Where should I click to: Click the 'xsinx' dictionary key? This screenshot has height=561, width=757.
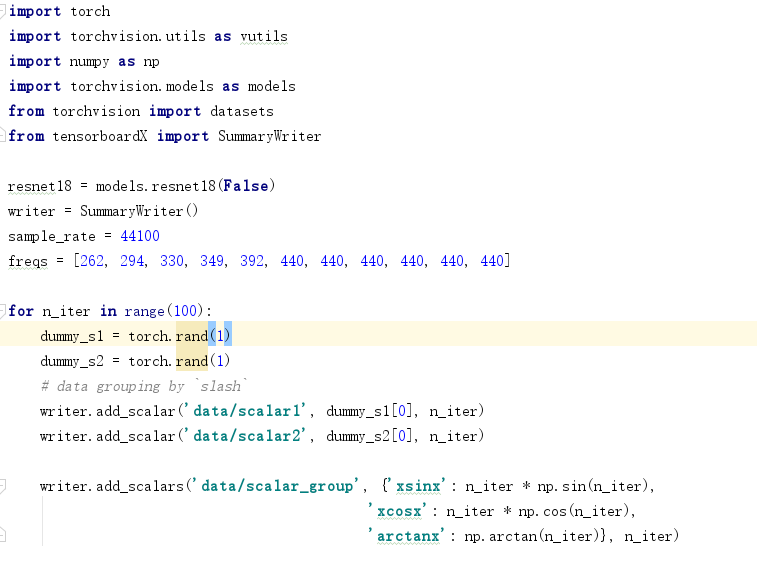(418, 486)
